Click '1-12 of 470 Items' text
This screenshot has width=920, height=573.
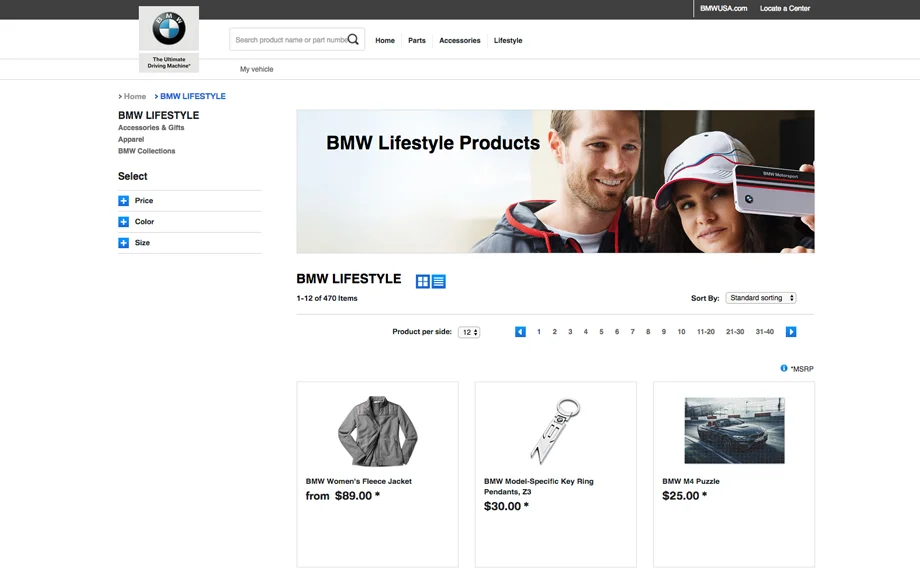(327, 299)
